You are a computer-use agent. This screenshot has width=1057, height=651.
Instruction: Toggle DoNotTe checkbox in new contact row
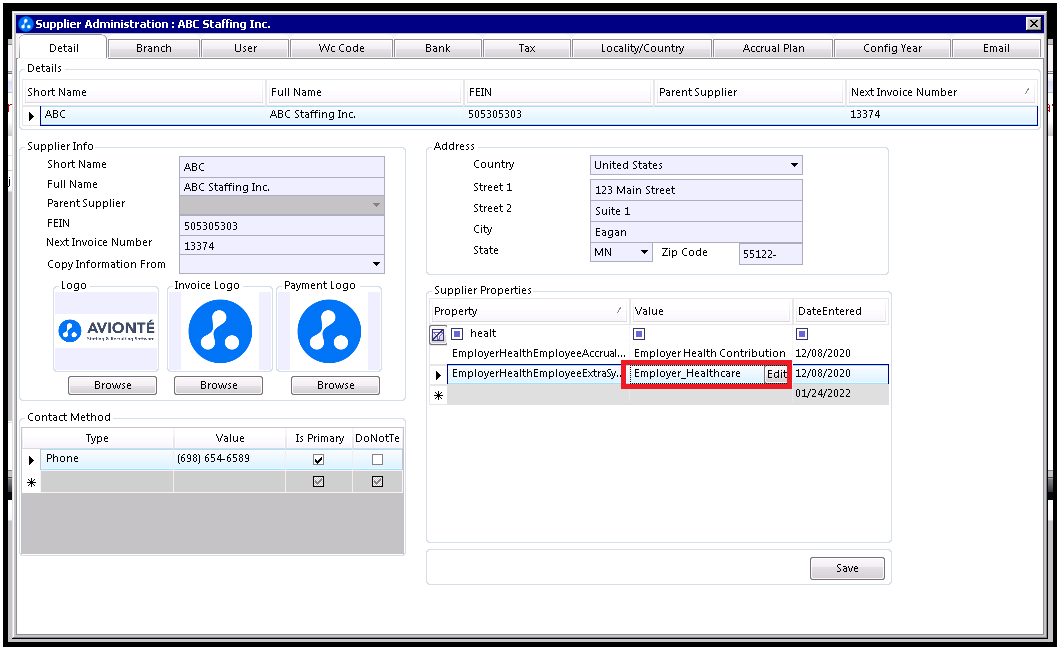pyautogui.click(x=378, y=481)
